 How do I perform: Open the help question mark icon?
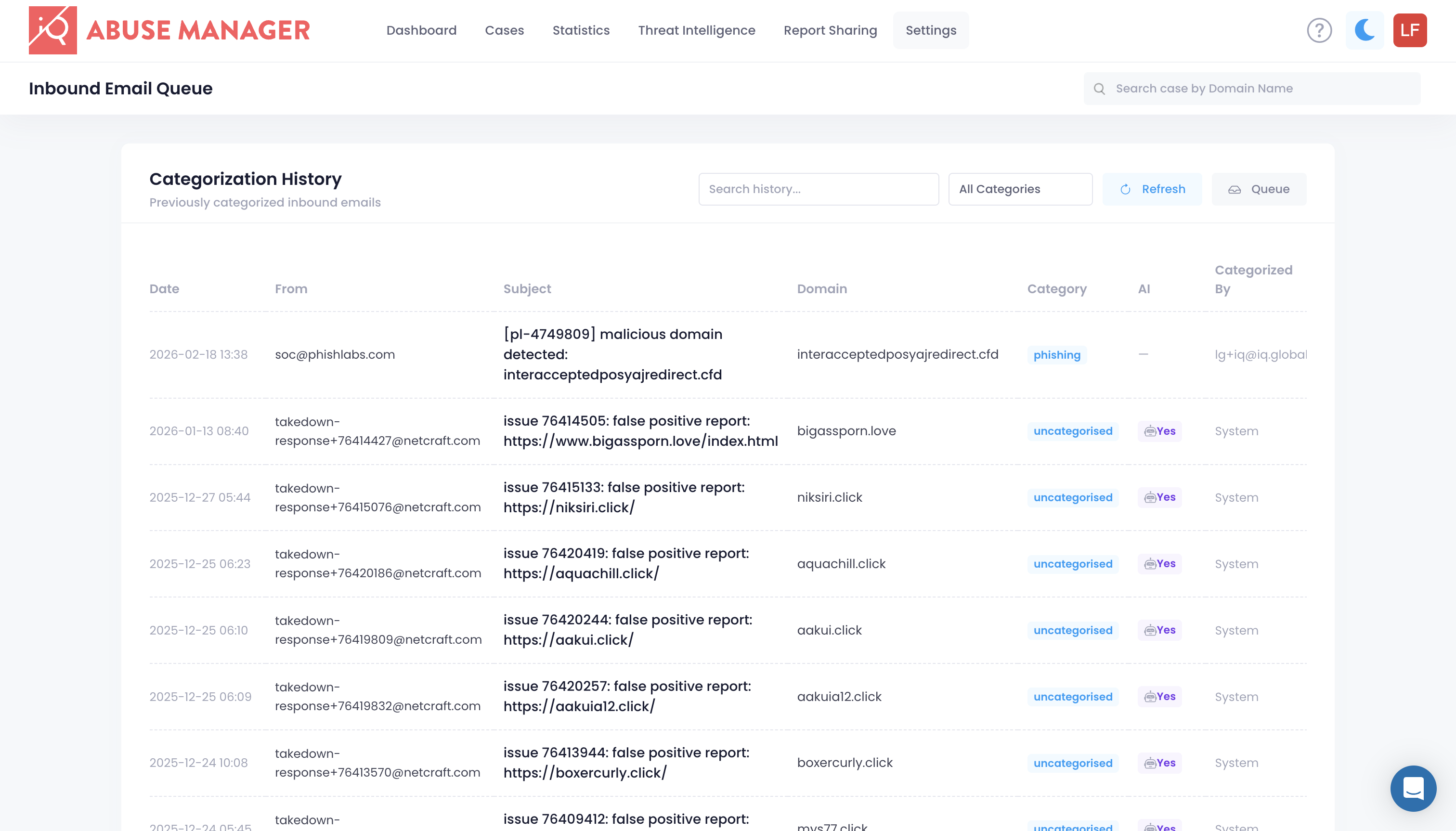coord(1319,30)
